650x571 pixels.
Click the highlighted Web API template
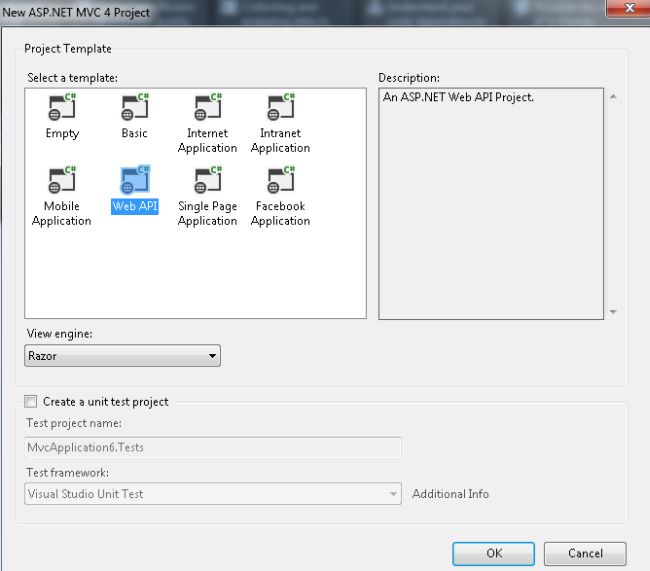click(x=135, y=190)
